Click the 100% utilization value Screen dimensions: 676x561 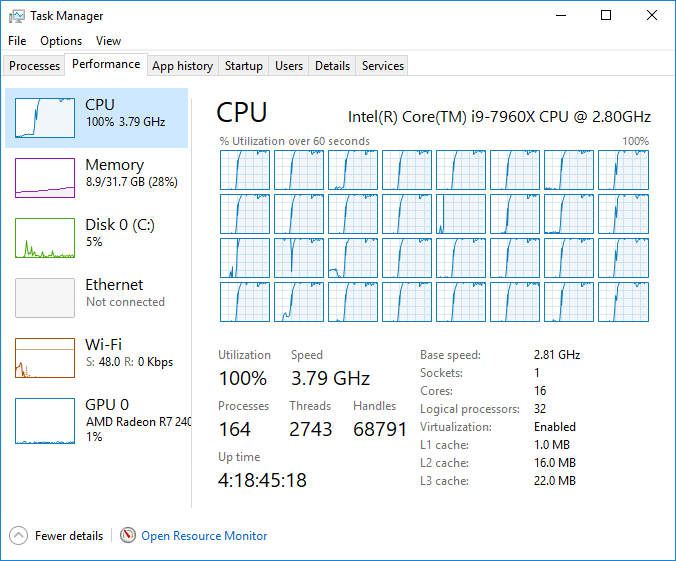coord(243,378)
